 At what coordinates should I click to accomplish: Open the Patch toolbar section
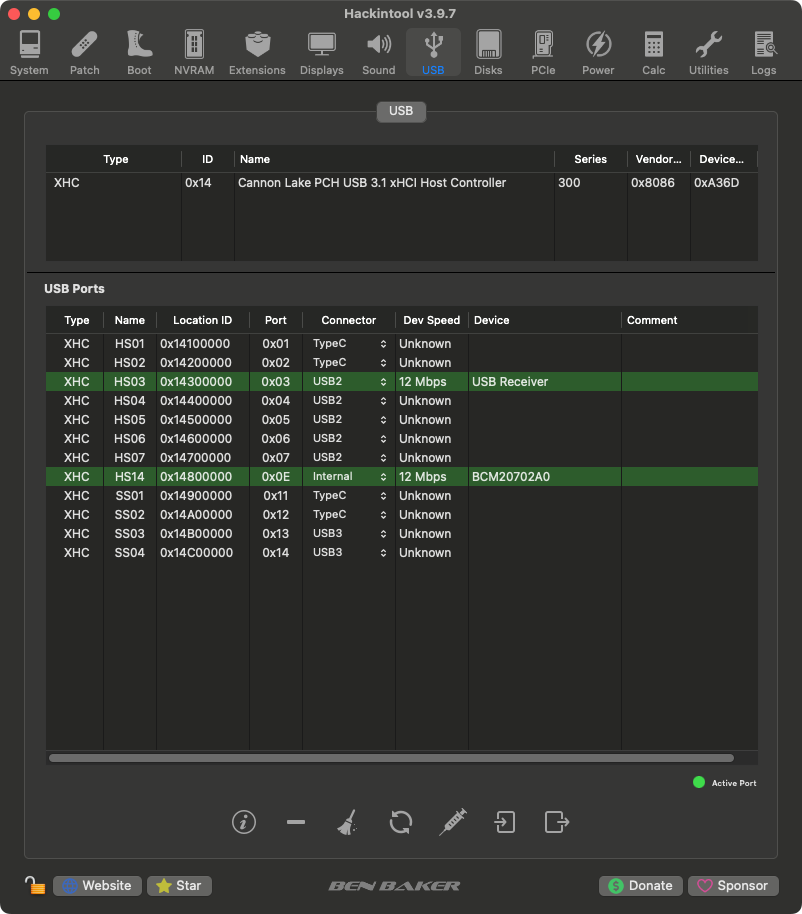[x=85, y=53]
